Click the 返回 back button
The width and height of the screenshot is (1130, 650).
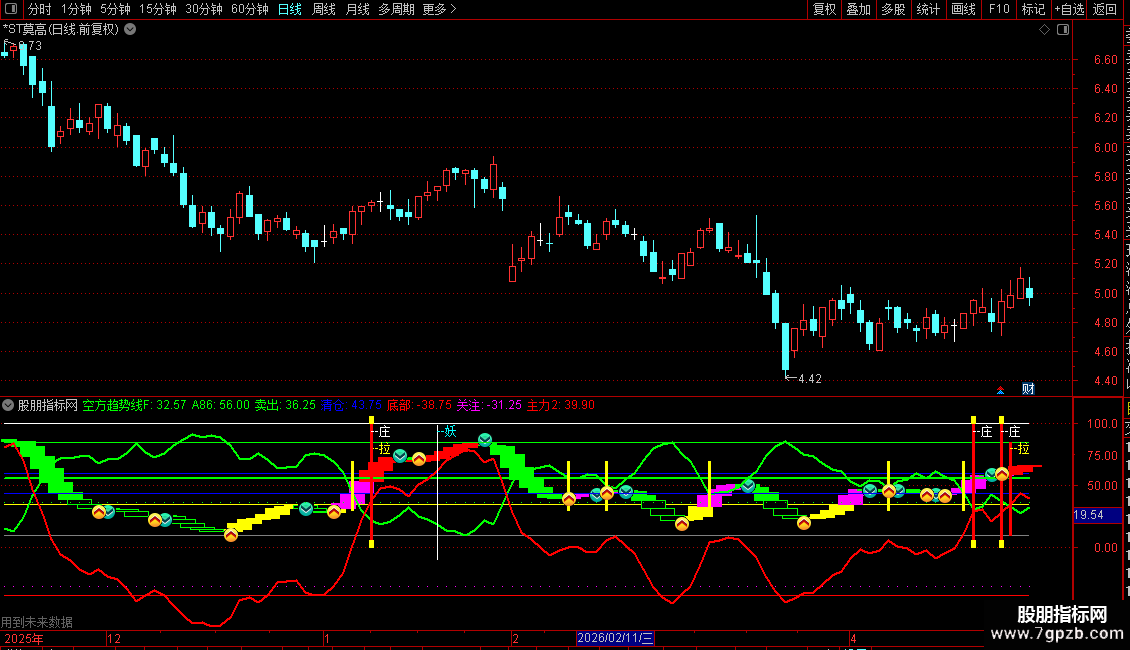point(1105,9)
